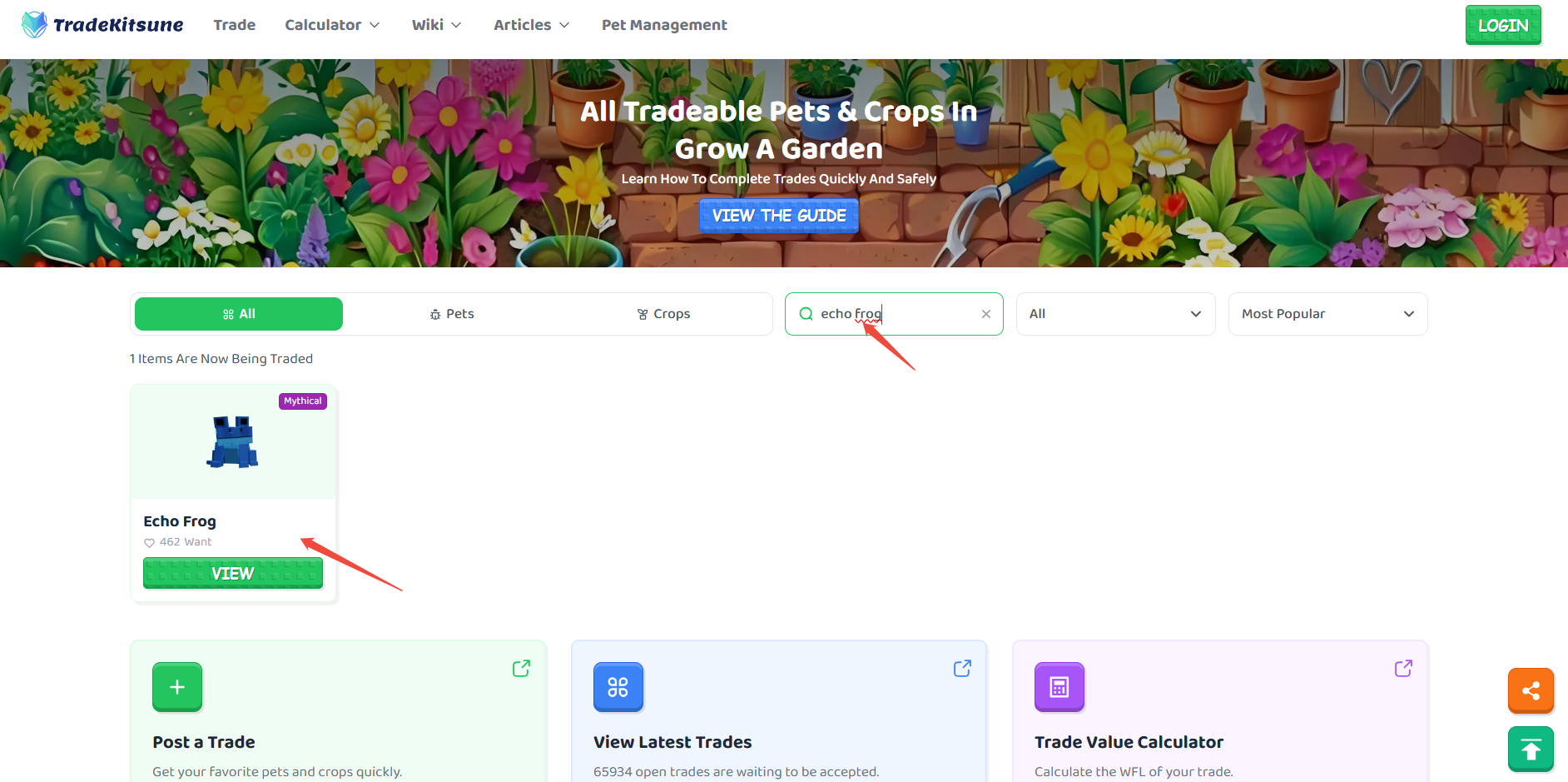The width and height of the screenshot is (1568, 782).
Task: Open the Most Popular sort dropdown
Action: 1327,314
